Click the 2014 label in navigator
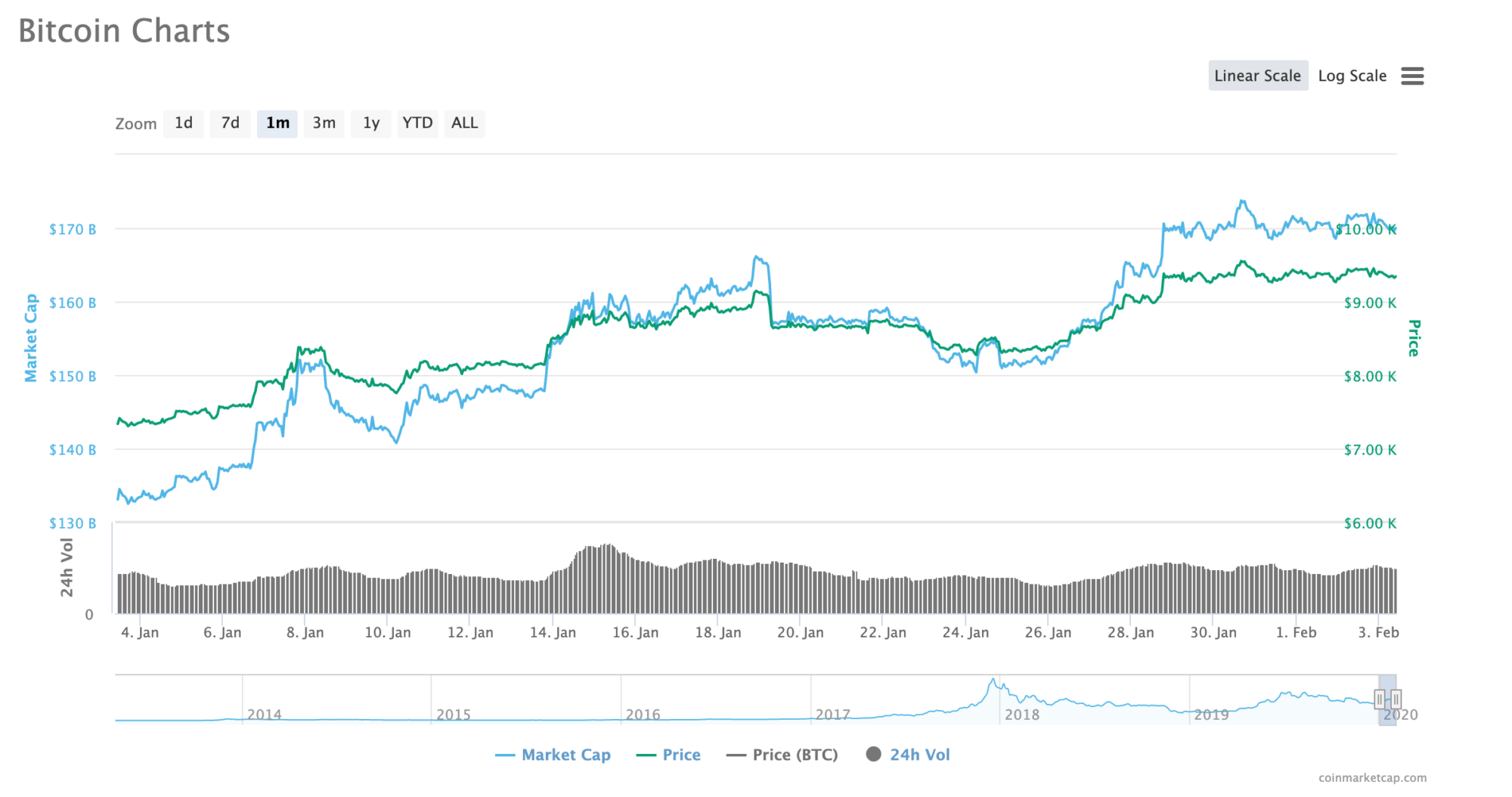This screenshot has width=1512, height=797. (265, 715)
